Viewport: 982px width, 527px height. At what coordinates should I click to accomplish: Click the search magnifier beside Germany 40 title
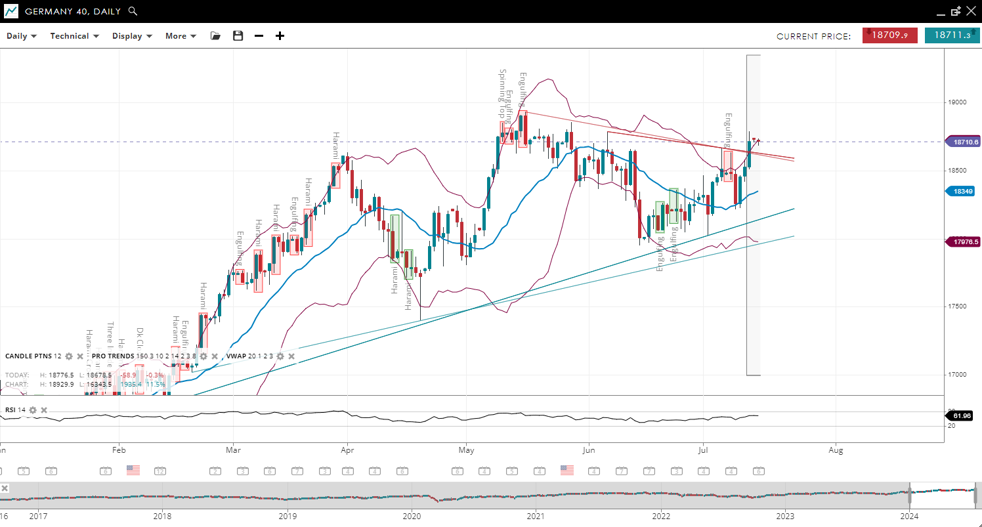[x=133, y=11]
